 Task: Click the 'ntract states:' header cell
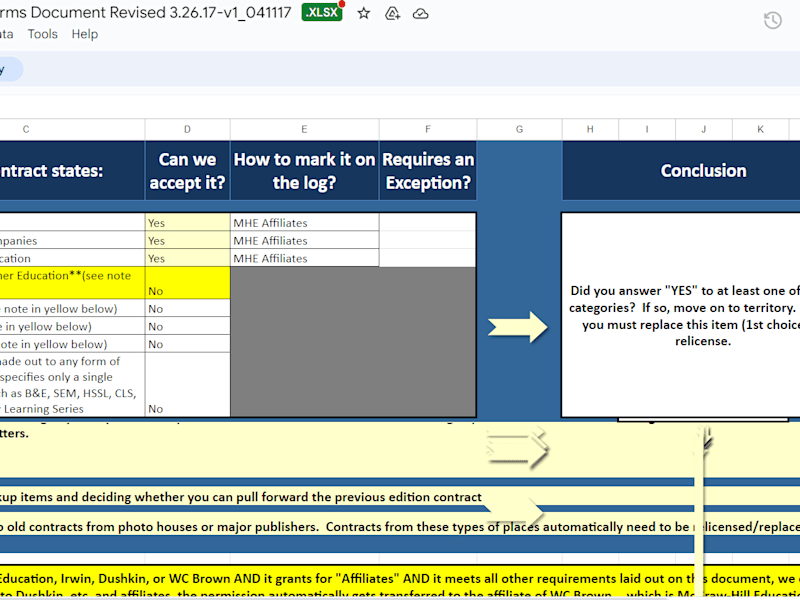pos(72,171)
